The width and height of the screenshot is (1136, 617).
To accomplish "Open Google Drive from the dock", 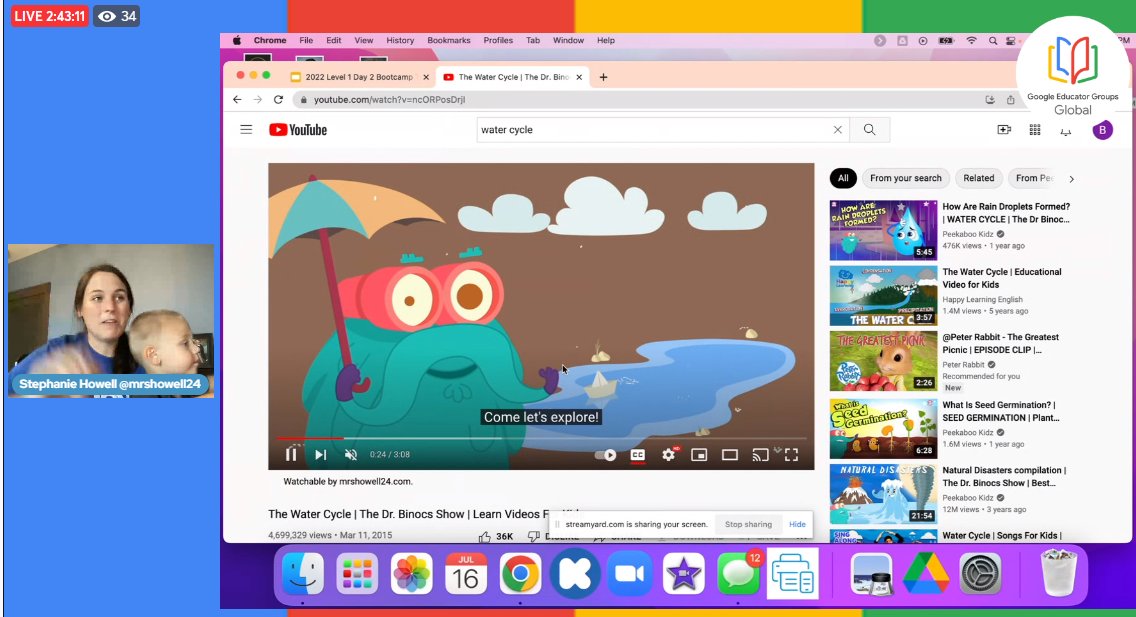I will point(926,574).
